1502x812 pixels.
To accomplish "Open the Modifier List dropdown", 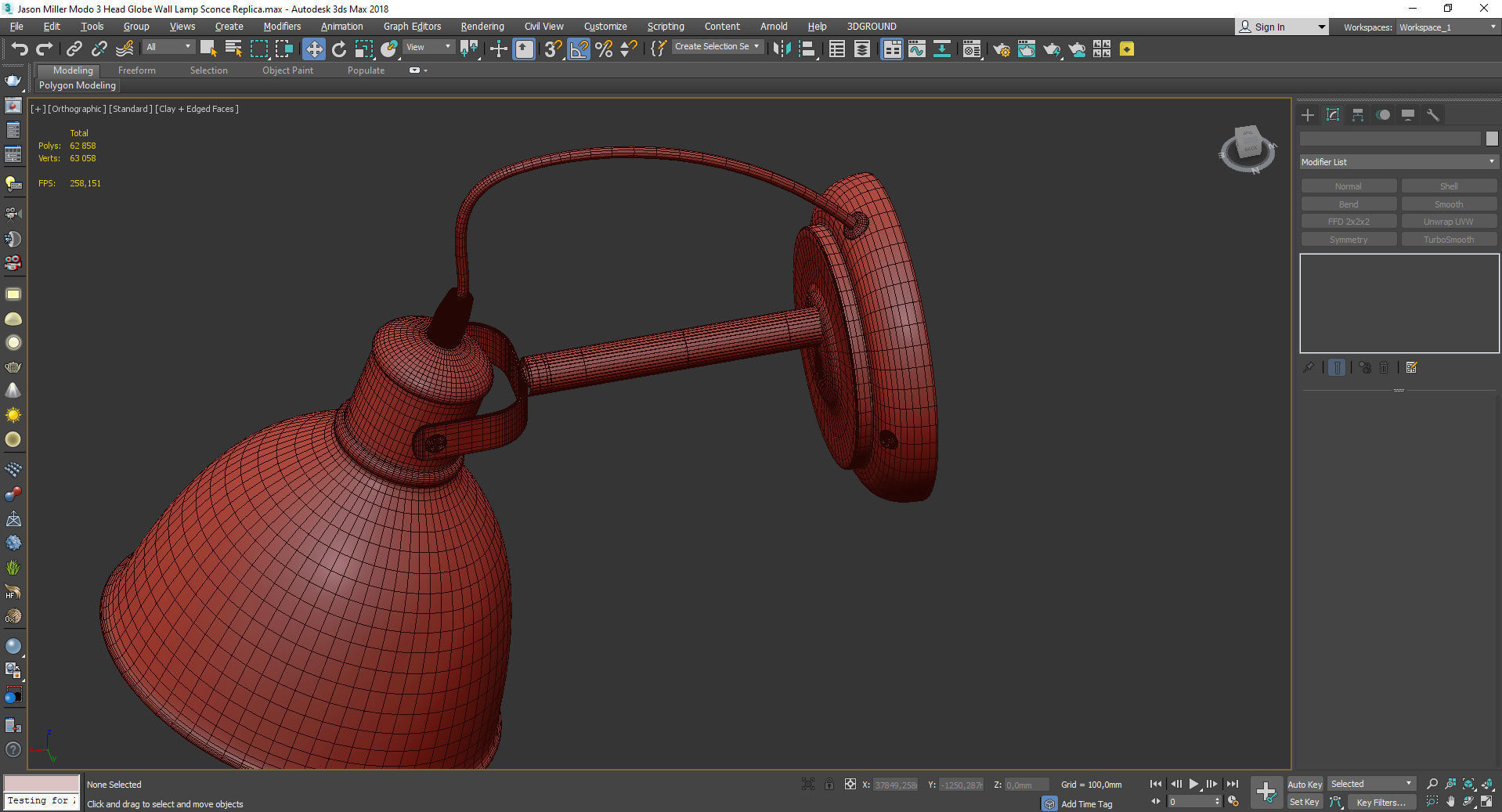I will (1399, 162).
